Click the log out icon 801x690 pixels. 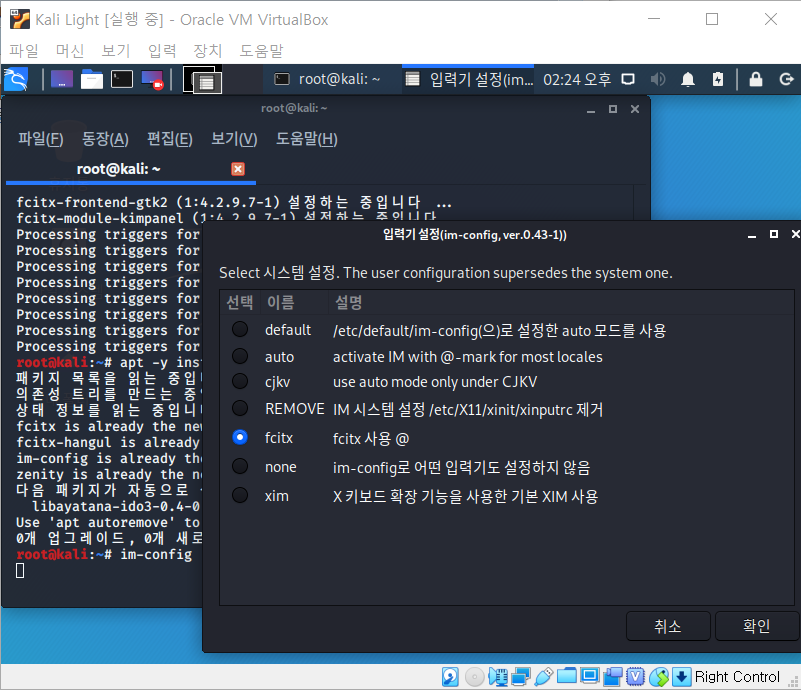786,79
